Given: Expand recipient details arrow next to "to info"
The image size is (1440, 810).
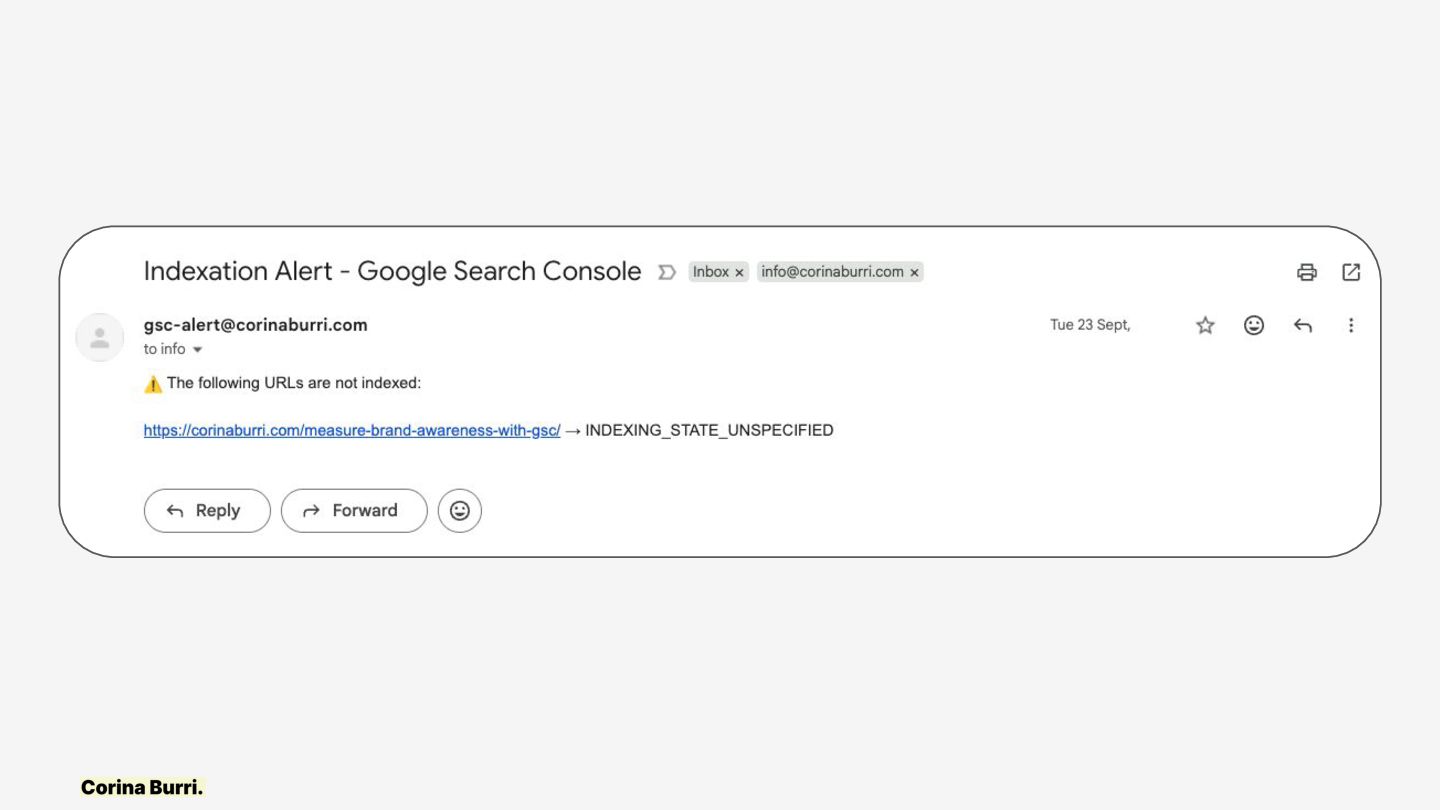Looking at the screenshot, I should [x=197, y=350].
